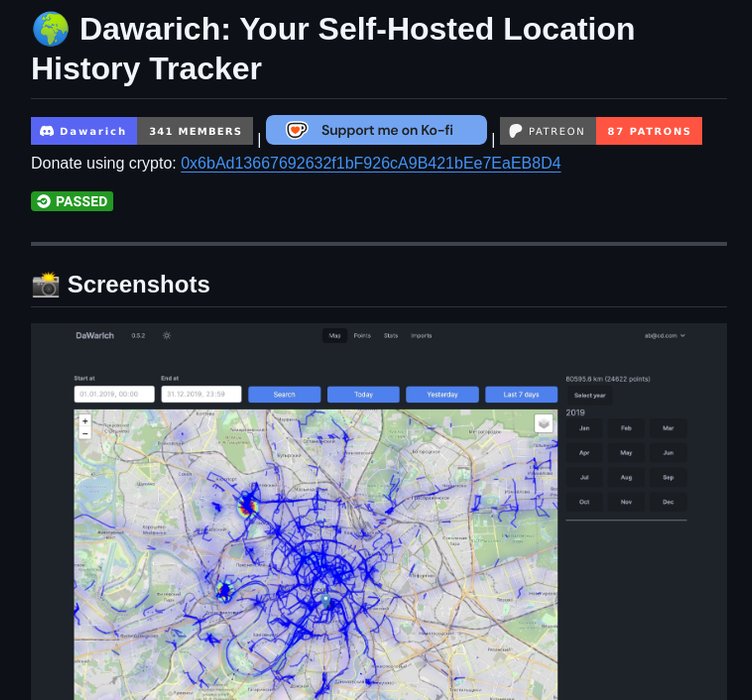752x700 pixels.
Task: Open the Patreon 87 patrons badge
Action: click(601, 131)
